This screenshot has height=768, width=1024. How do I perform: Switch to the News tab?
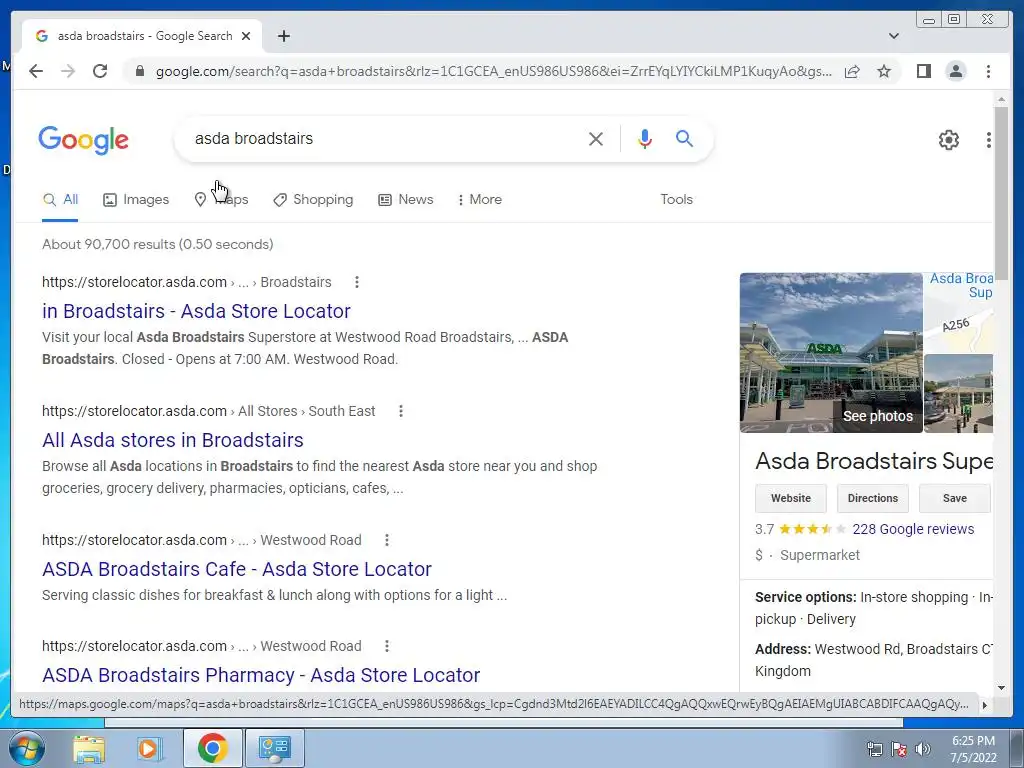tap(406, 200)
